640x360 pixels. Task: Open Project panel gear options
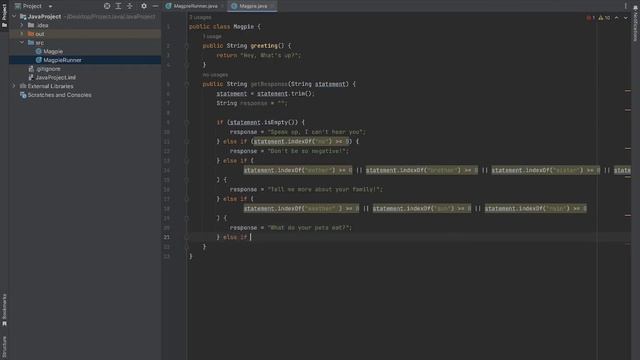[144, 6]
